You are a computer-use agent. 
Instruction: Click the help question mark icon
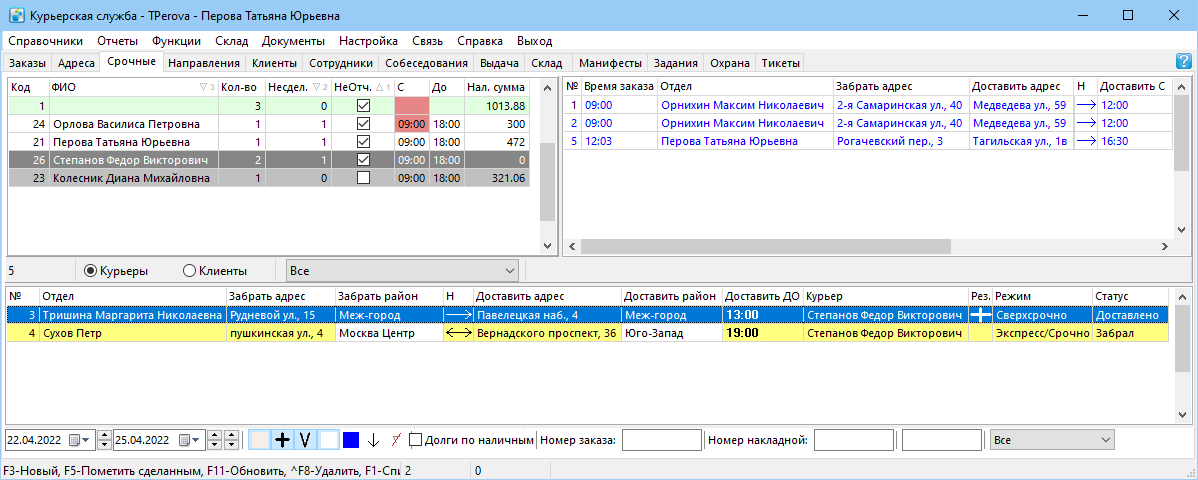coord(1183,62)
